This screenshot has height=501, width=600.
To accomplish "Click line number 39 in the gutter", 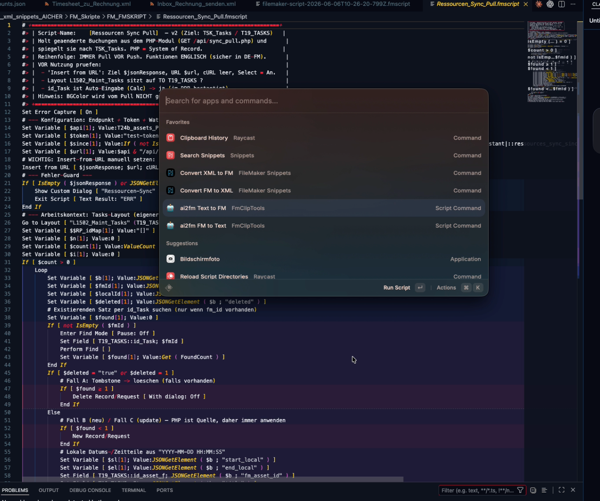I will [x=8, y=325].
